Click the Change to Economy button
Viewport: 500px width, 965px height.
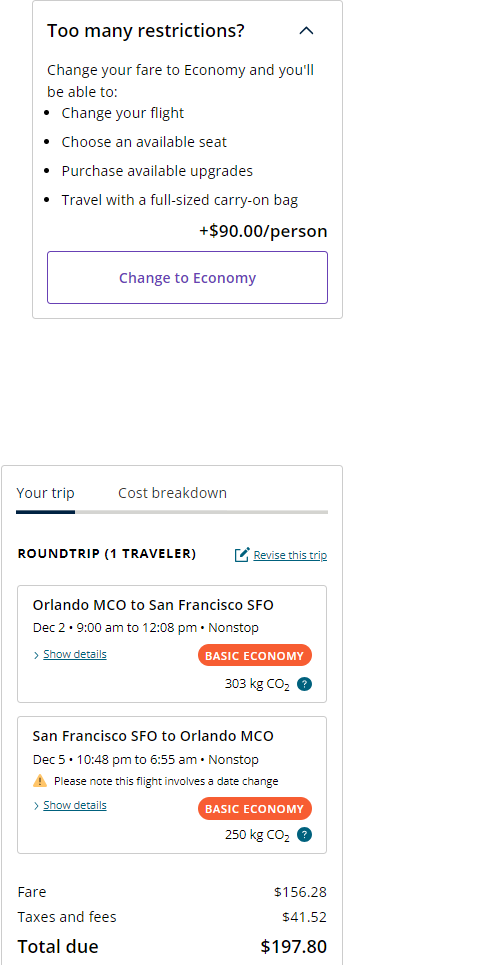[187, 278]
